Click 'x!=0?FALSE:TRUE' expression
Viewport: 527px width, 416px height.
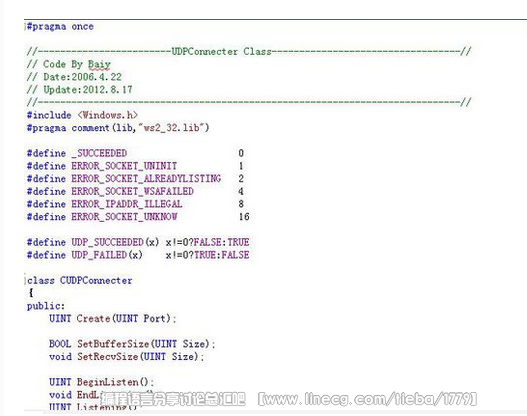point(207,242)
